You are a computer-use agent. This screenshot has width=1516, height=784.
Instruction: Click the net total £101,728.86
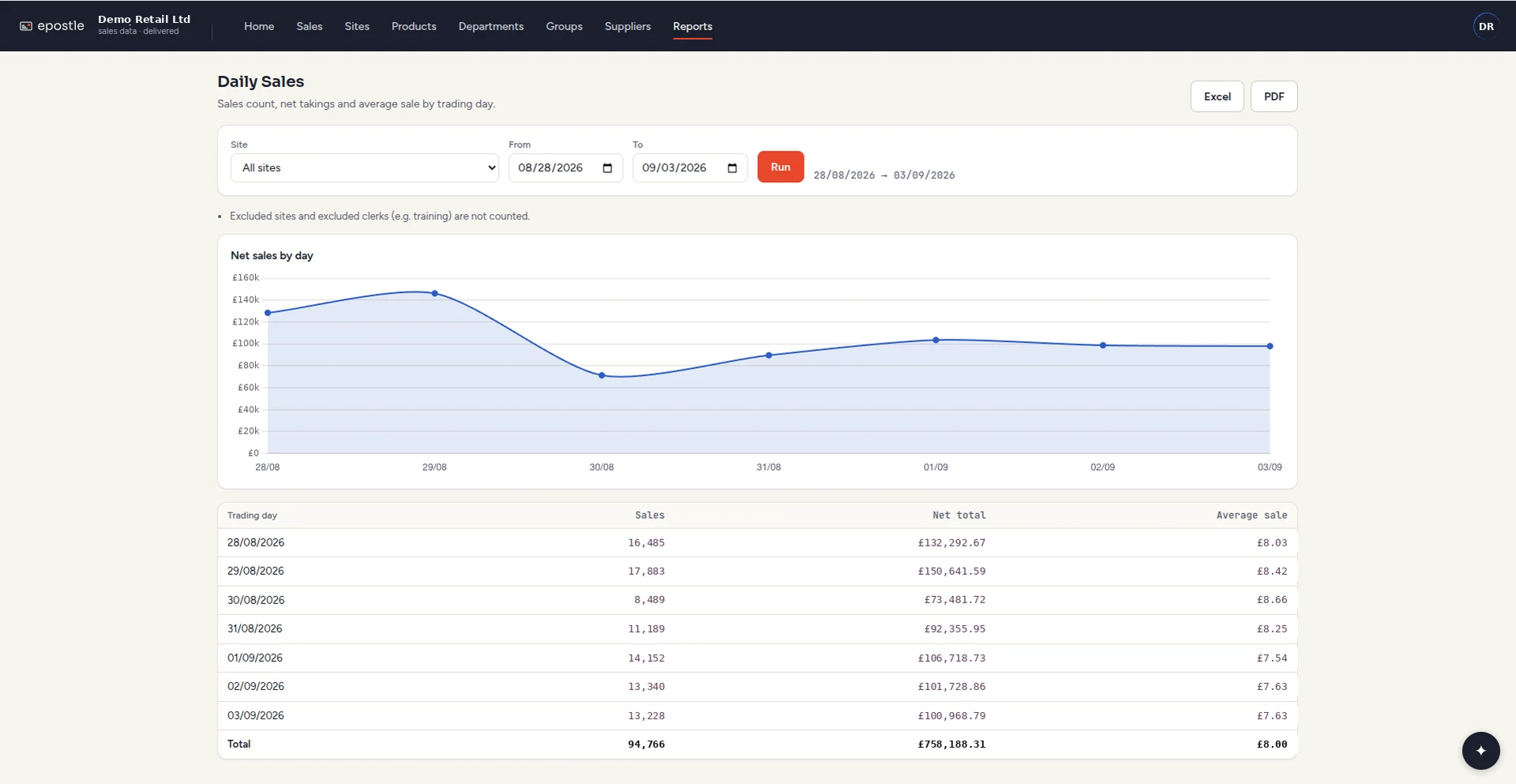[x=951, y=686]
